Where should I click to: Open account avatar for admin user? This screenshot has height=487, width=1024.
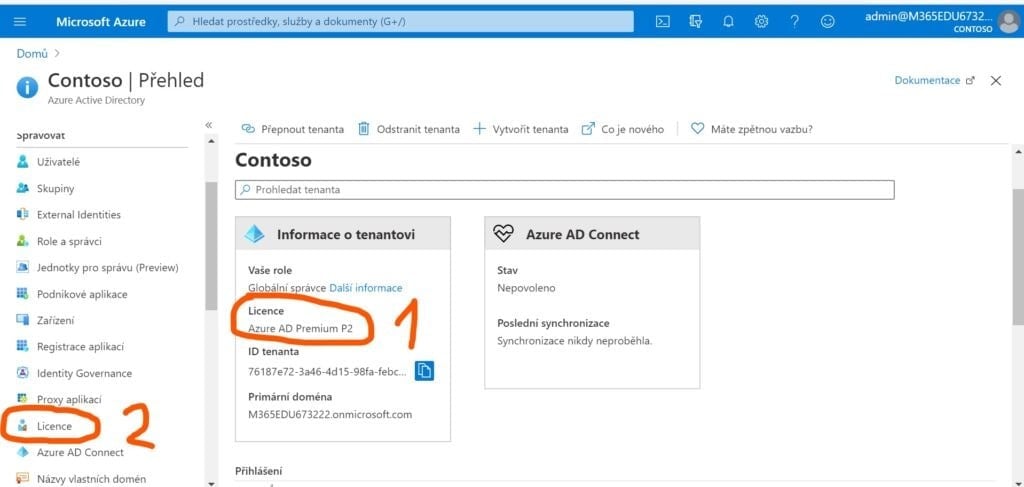(x=1008, y=23)
